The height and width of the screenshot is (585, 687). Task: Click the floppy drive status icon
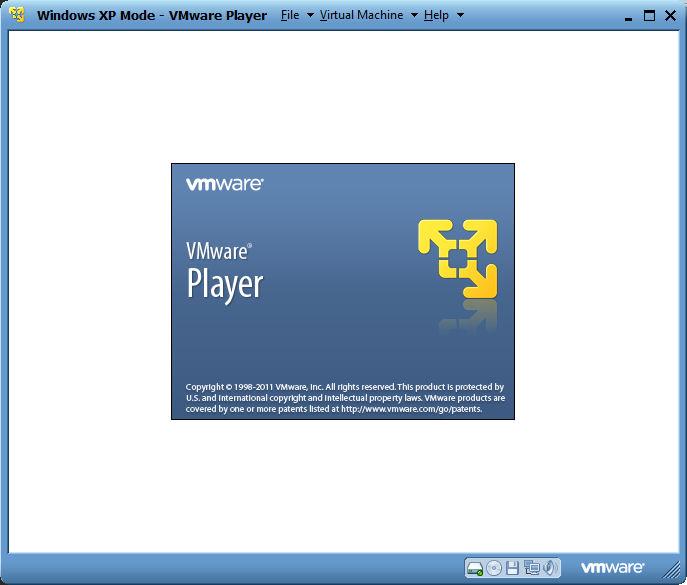512,568
